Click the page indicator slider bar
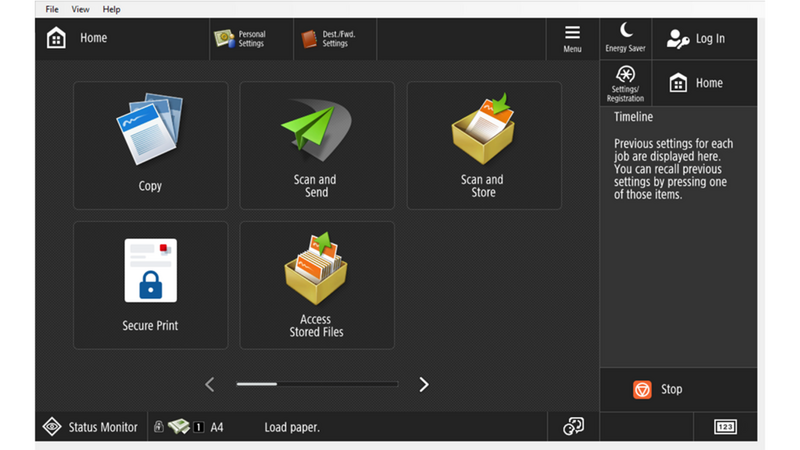Viewport: 800px width, 450px height. (316, 384)
